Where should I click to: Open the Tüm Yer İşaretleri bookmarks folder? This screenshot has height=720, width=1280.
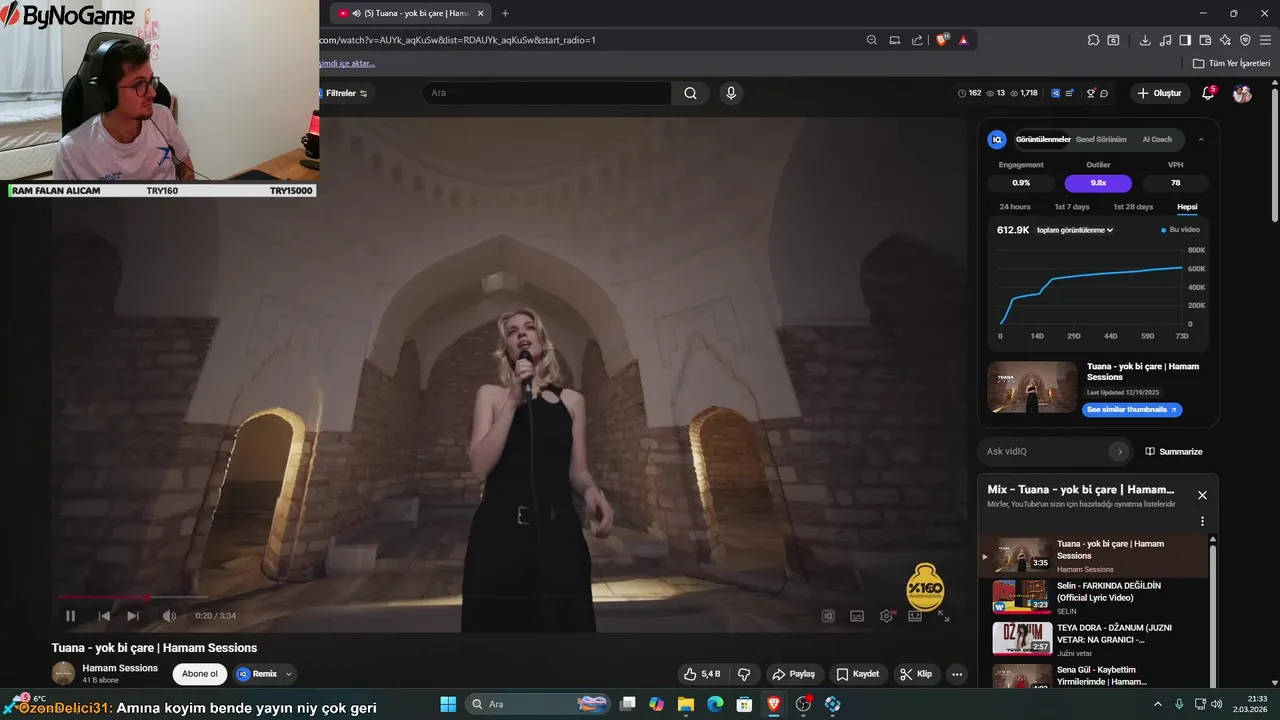click(x=1232, y=63)
